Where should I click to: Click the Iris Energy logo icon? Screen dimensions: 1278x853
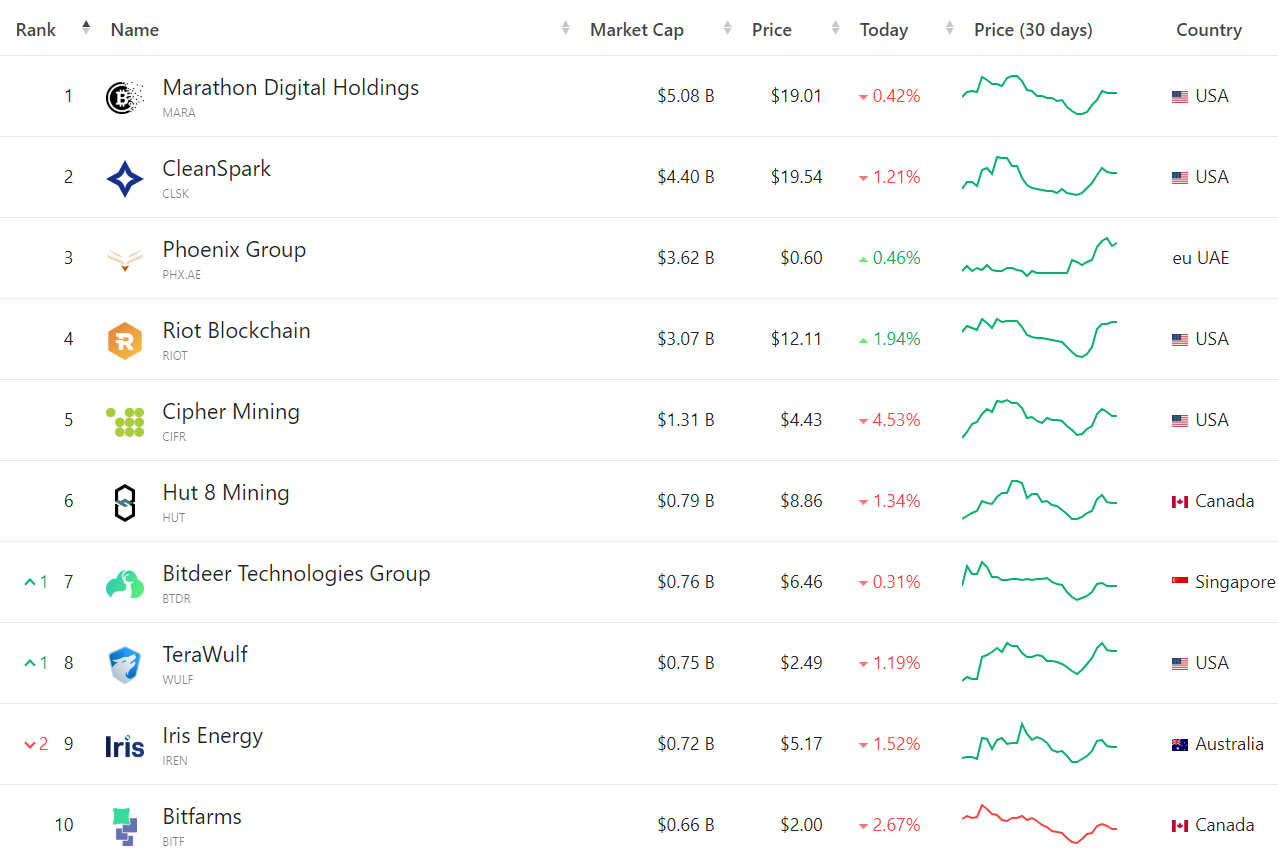pyautogui.click(x=125, y=746)
